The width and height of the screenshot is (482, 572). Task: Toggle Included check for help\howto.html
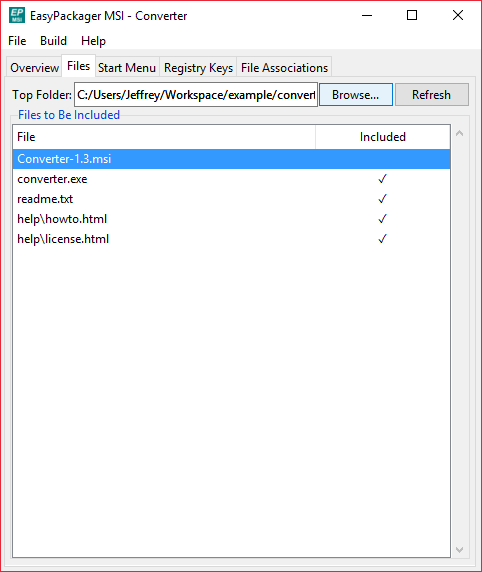(x=382, y=219)
